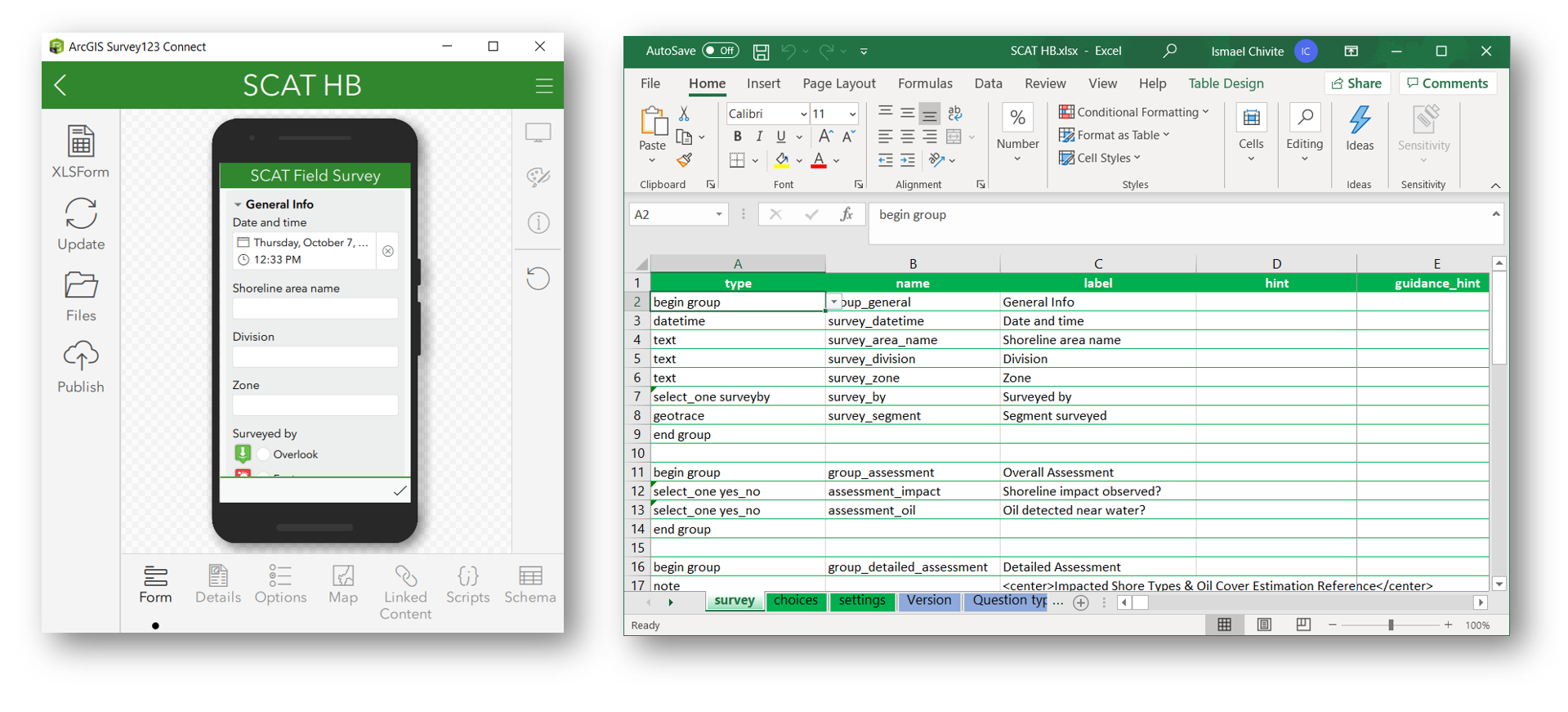The height and width of the screenshot is (712, 1568).
Task: Open the Version sheet tab
Action: click(x=929, y=601)
